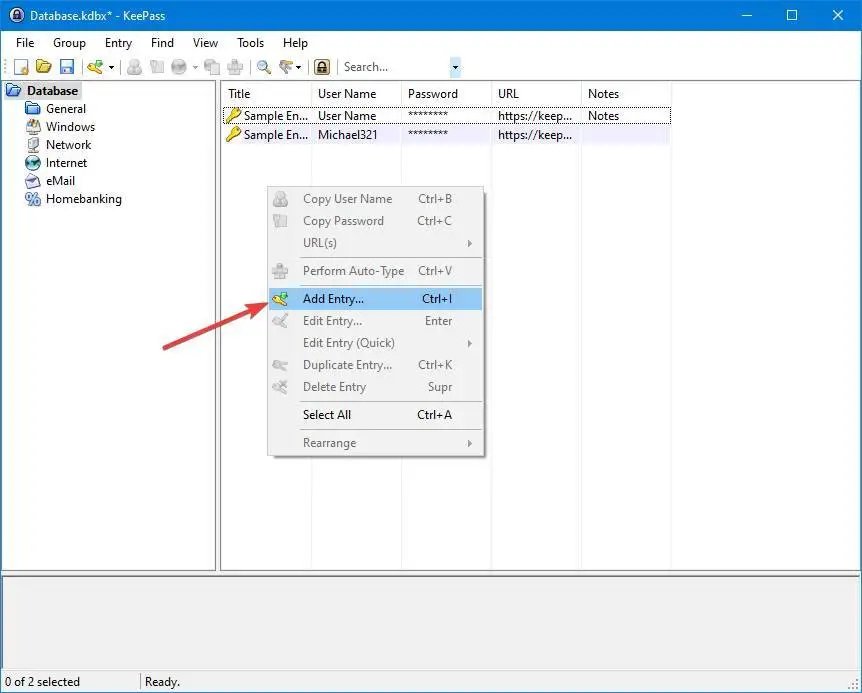The image size is (862, 693).
Task: Open the Group menu
Action: 69,43
